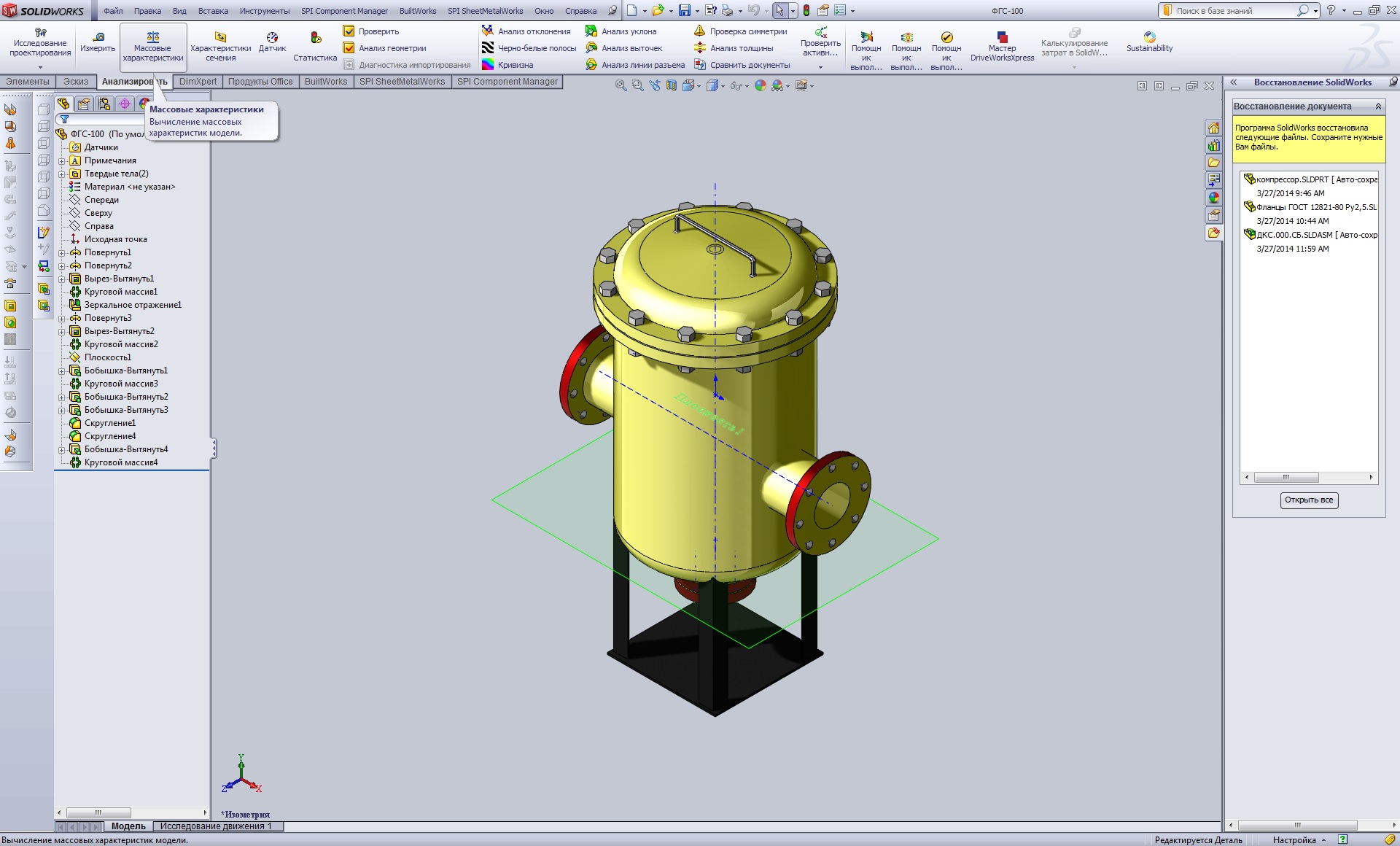Click Previous View icon in view toolbar
Viewport: 1400px width, 846px height.
pos(655,85)
